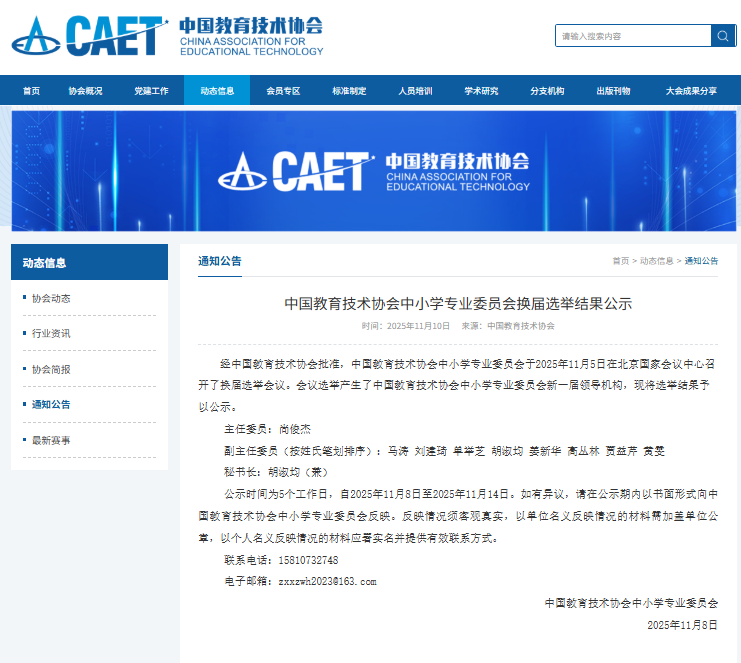This screenshot has height=663, width=741.
Task: Open the 协会概况 navigation menu
Action: point(85,91)
